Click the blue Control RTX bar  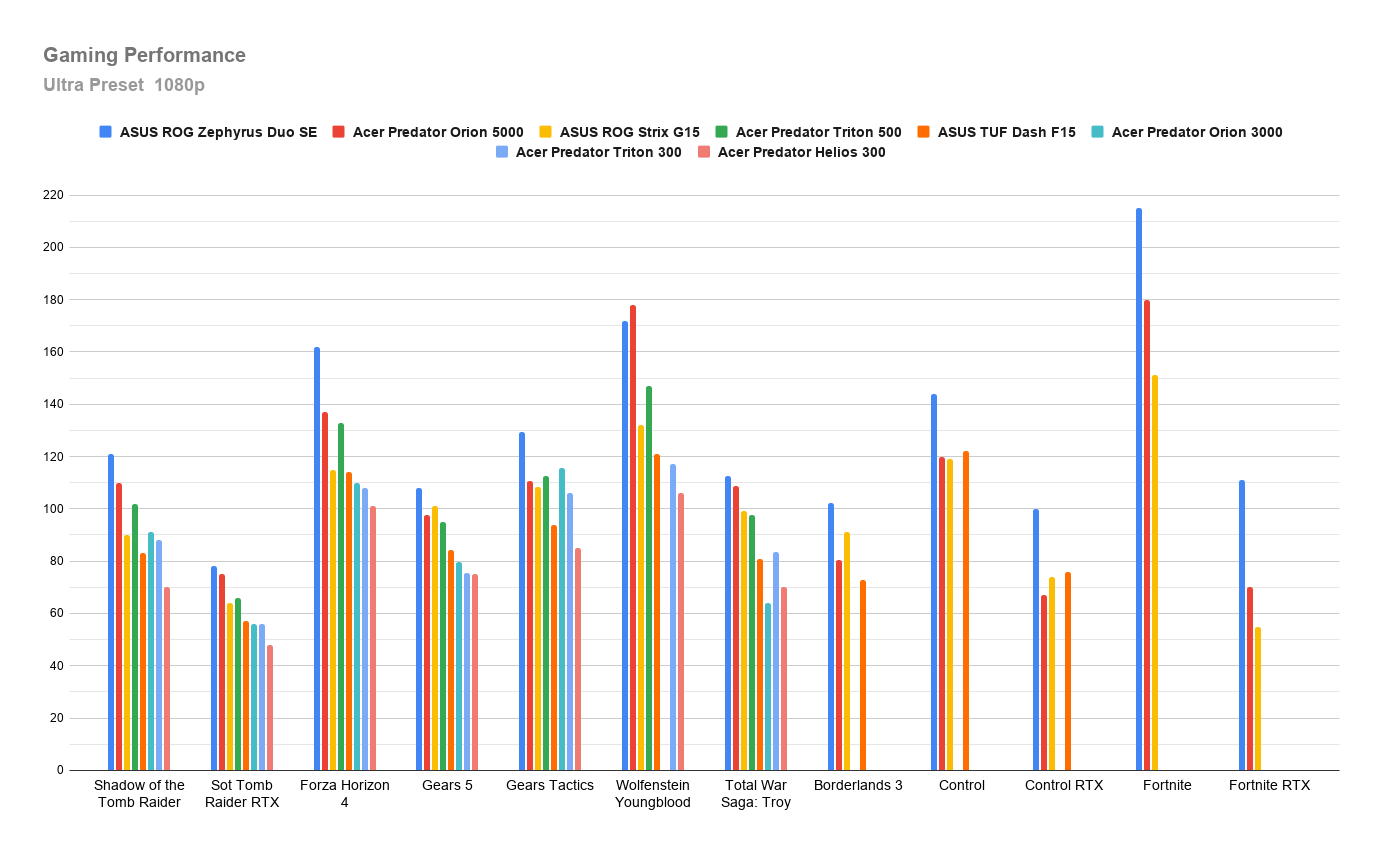coord(1036,640)
